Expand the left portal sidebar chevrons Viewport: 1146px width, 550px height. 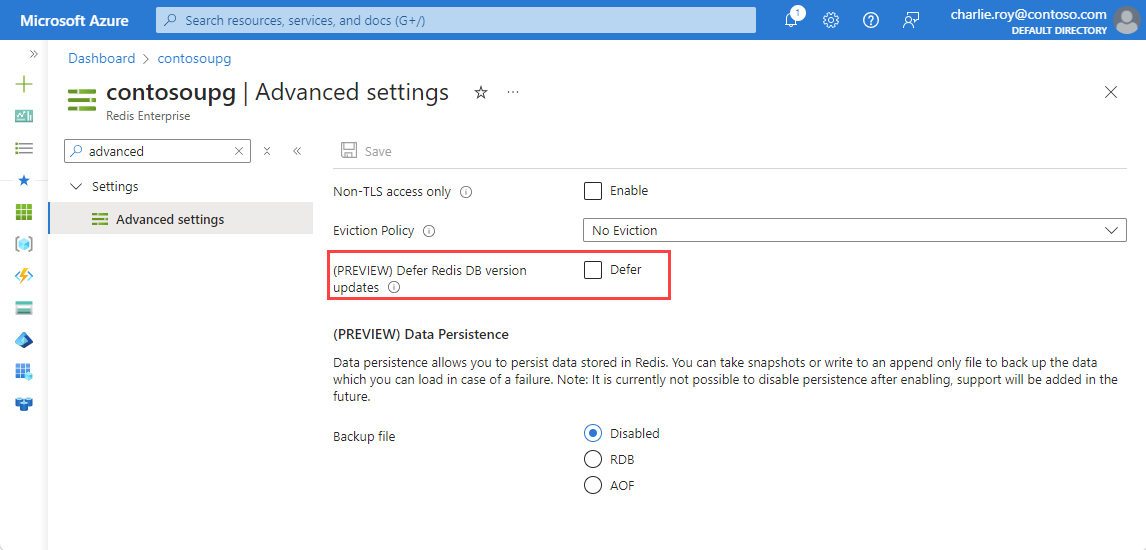[33, 54]
